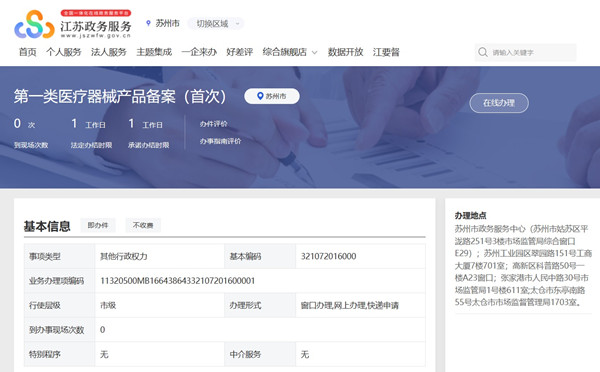Click the 在线办理 button
This screenshot has height=372, width=600.
[499, 103]
